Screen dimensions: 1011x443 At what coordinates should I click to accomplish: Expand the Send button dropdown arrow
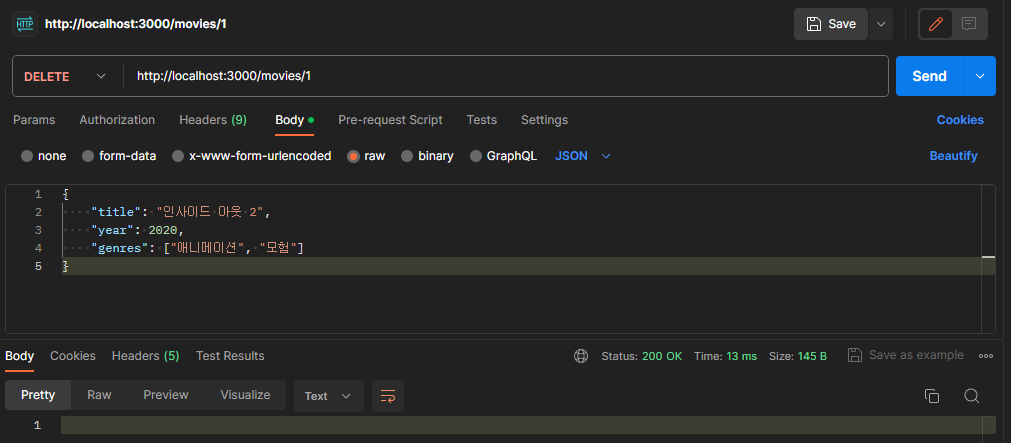[980, 76]
